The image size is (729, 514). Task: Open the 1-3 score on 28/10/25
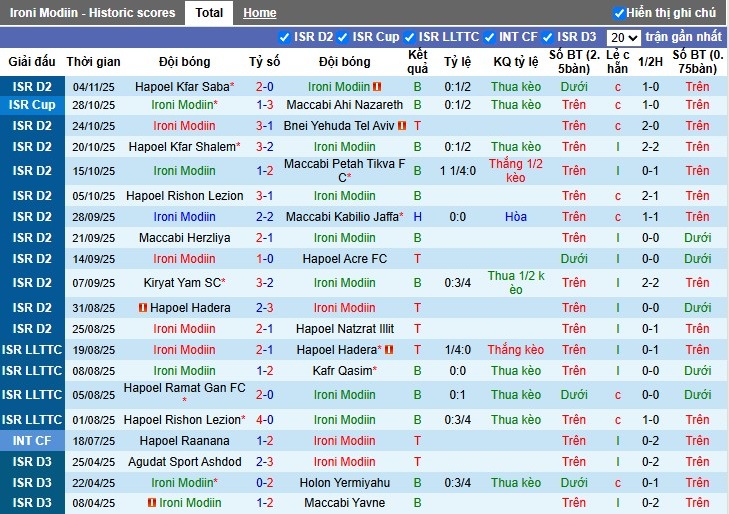[265, 105]
